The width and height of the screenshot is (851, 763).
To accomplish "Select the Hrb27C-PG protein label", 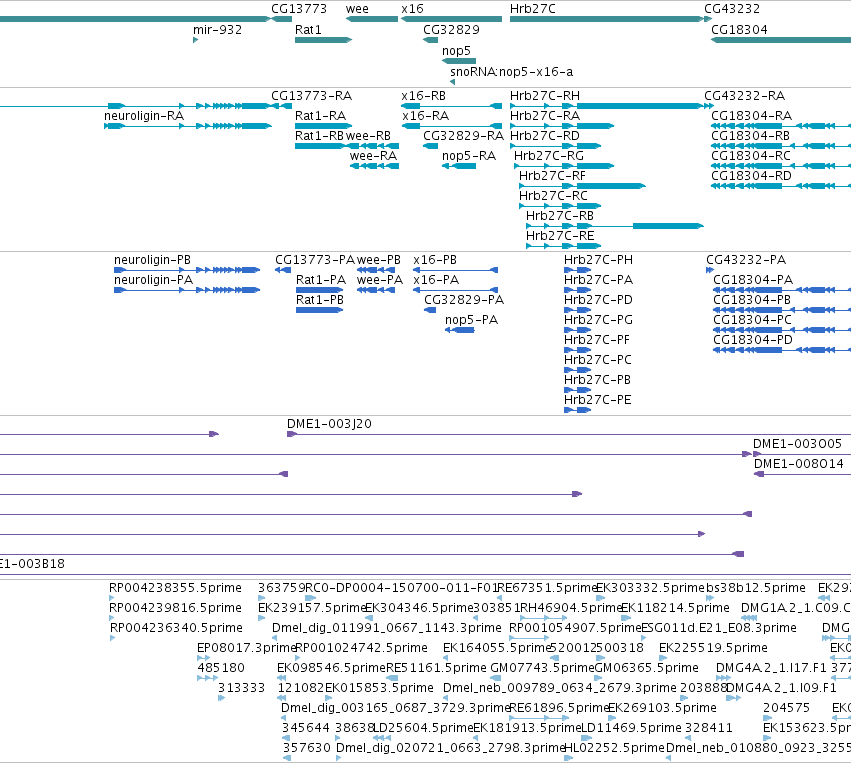I will (599, 320).
